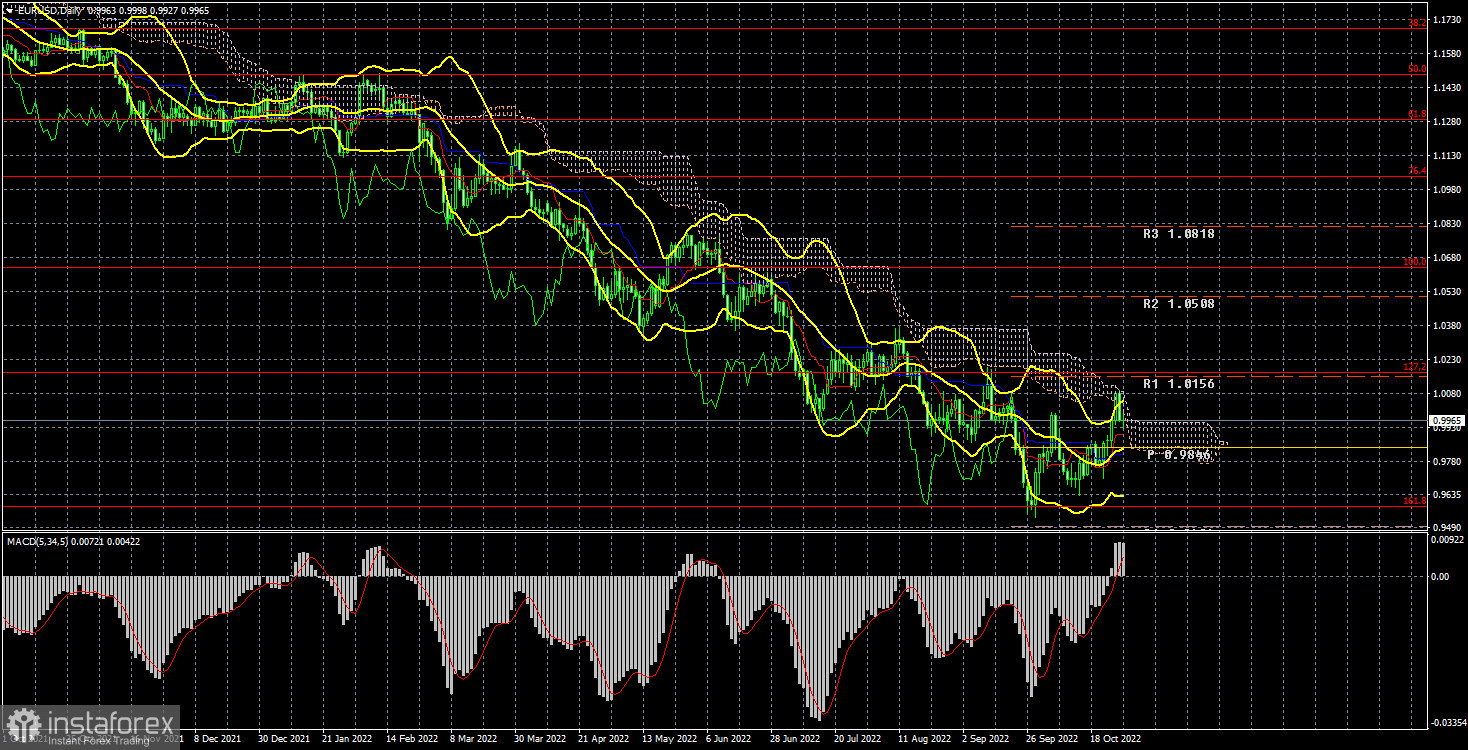Click the 100.0 Fibonacci level label

click(x=1414, y=261)
